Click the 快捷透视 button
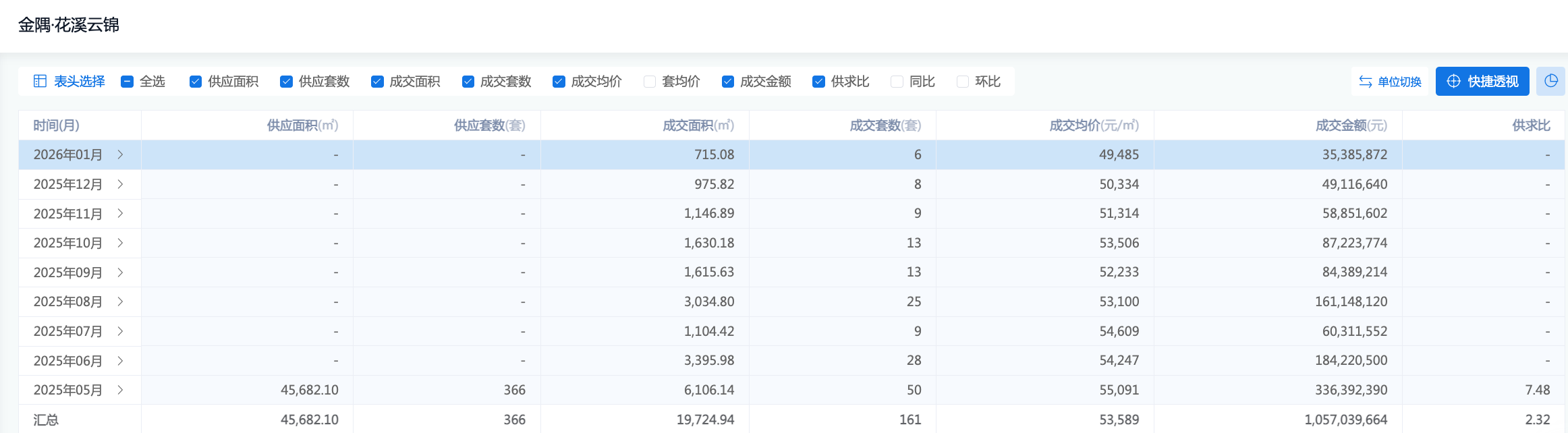1568x433 pixels. [1482, 82]
